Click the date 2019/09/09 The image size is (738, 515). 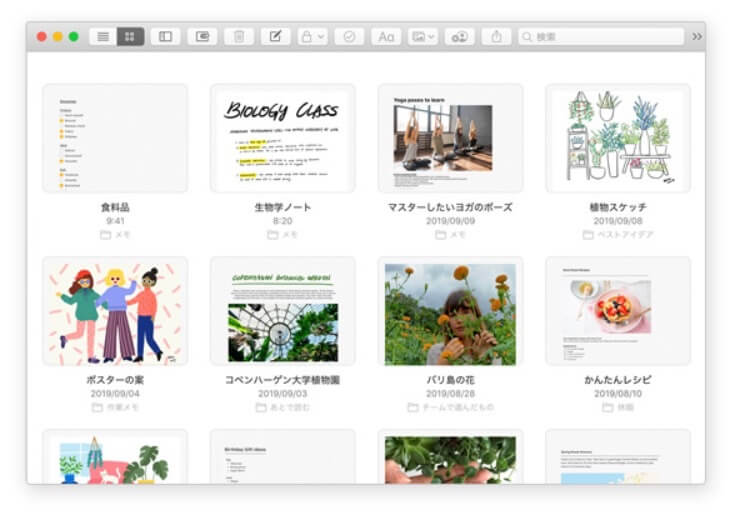450,221
